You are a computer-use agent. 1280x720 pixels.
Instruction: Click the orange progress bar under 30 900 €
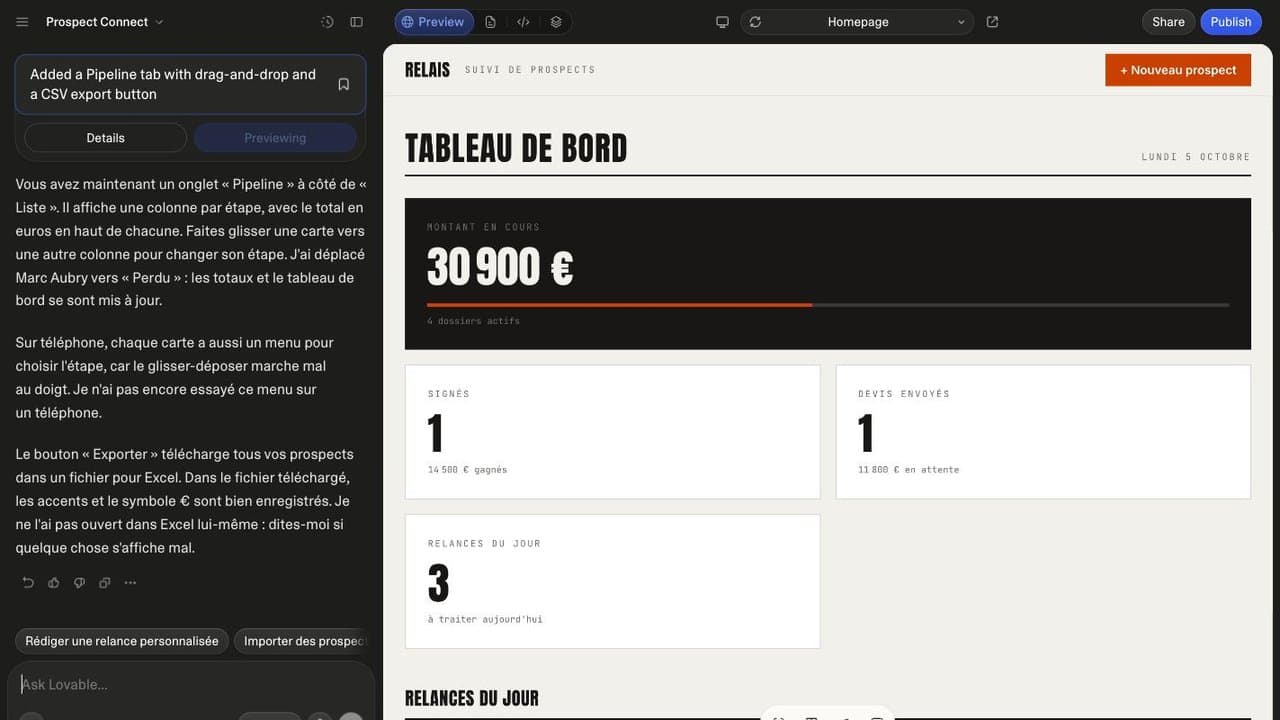tap(619, 305)
